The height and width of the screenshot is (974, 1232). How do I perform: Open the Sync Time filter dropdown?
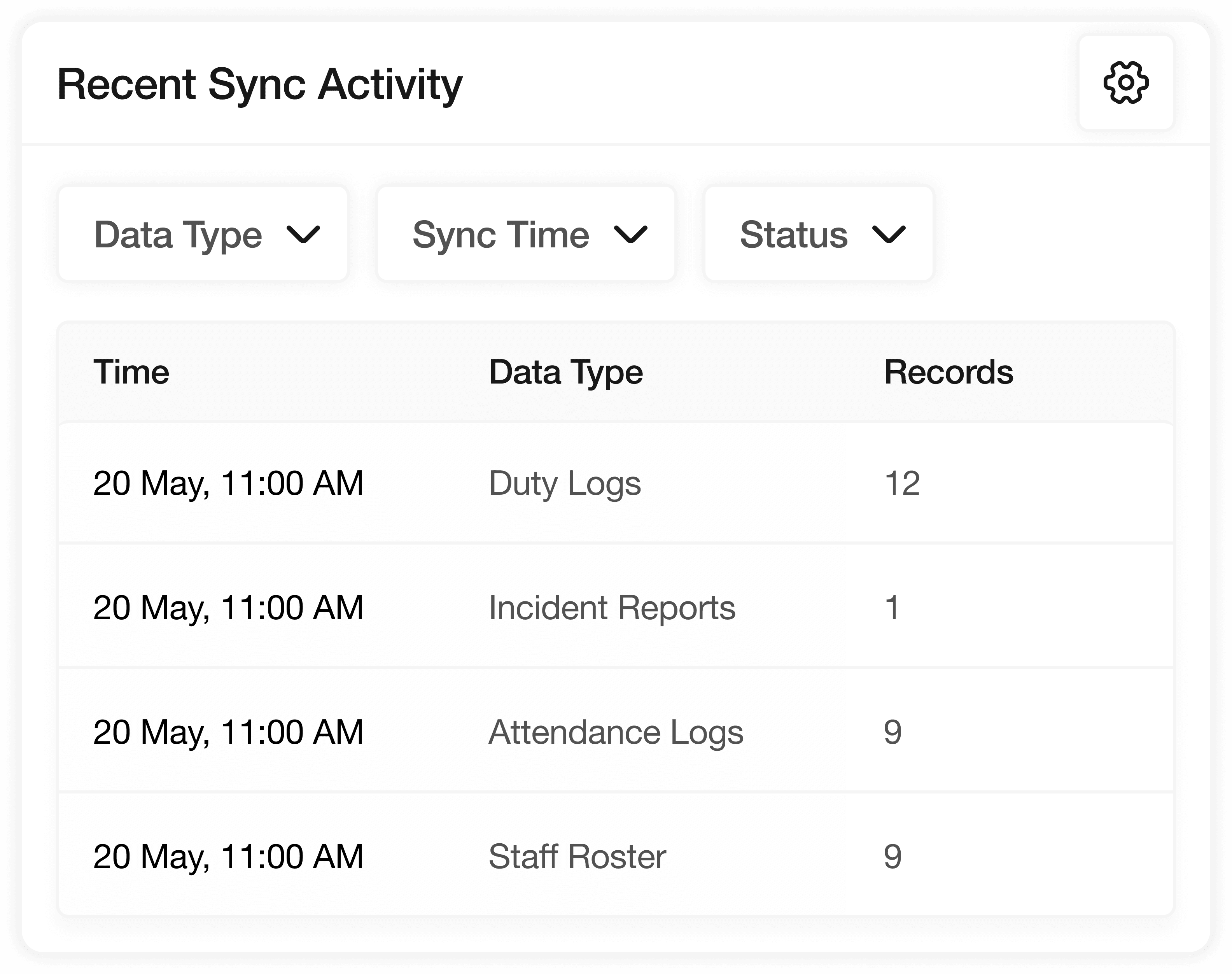point(525,234)
